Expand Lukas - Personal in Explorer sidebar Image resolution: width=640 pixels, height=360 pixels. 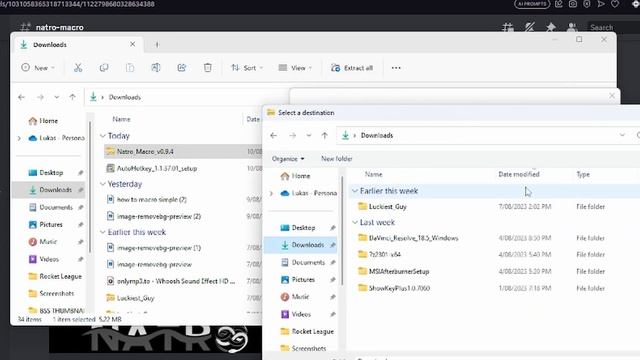(x=19, y=138)
